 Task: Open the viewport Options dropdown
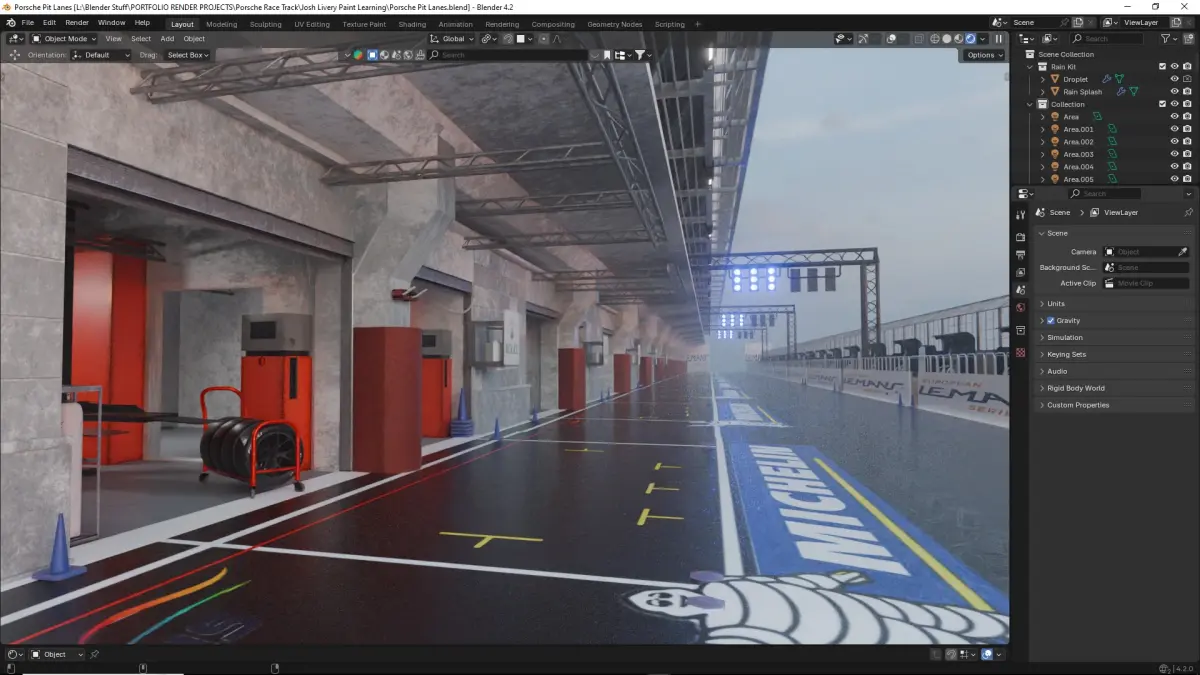[984, 55]
